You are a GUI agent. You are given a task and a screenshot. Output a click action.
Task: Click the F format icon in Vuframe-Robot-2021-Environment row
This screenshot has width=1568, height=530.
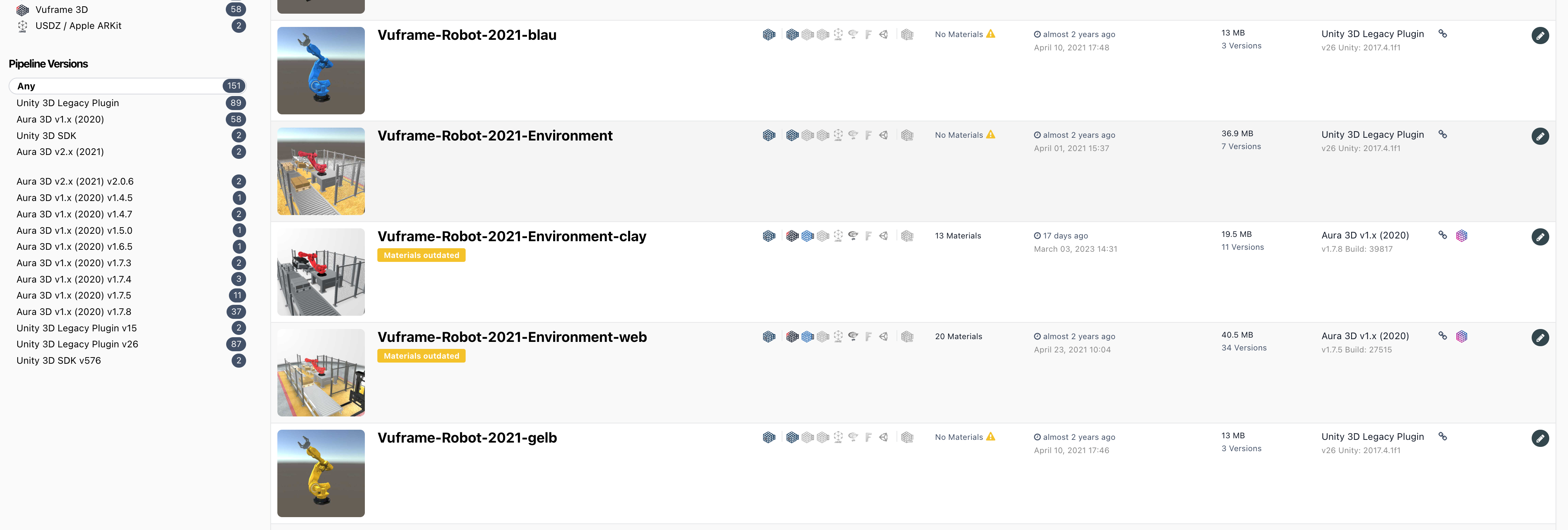[869, 135]
